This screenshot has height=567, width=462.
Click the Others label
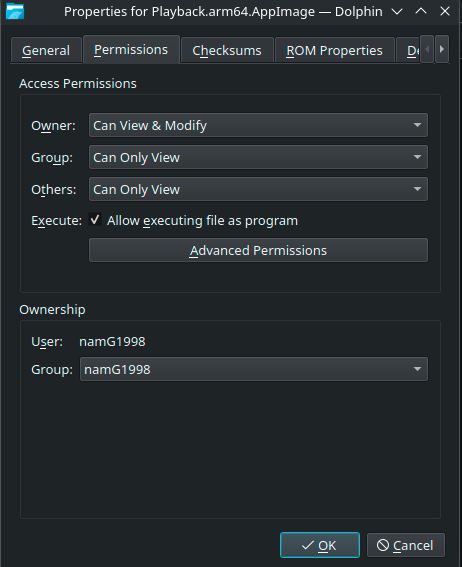pos(54,189)
